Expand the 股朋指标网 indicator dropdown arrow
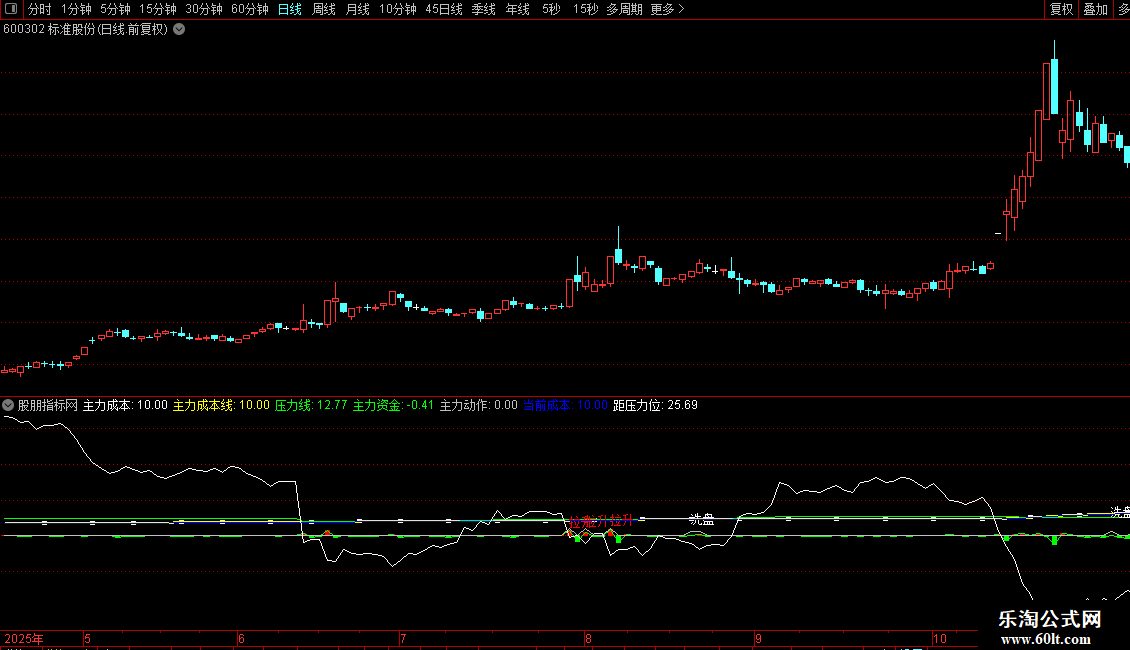 [x=9, y=405]
